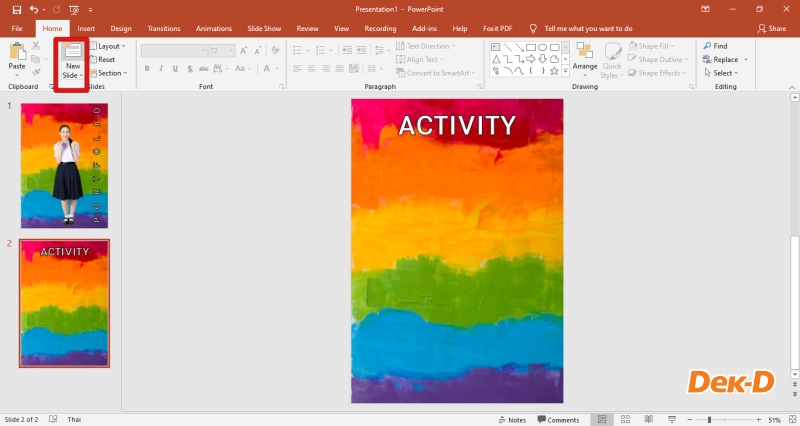Viewport: 800px width, 426px height.
Task: Switch to the Design tab
Action: point(121,29)
